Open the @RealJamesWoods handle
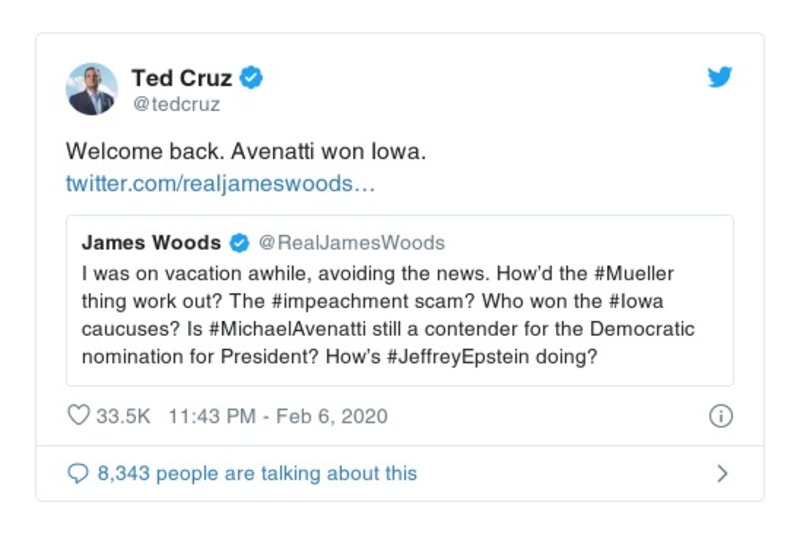Screen dimensions: 800x537 pos(352,243)
